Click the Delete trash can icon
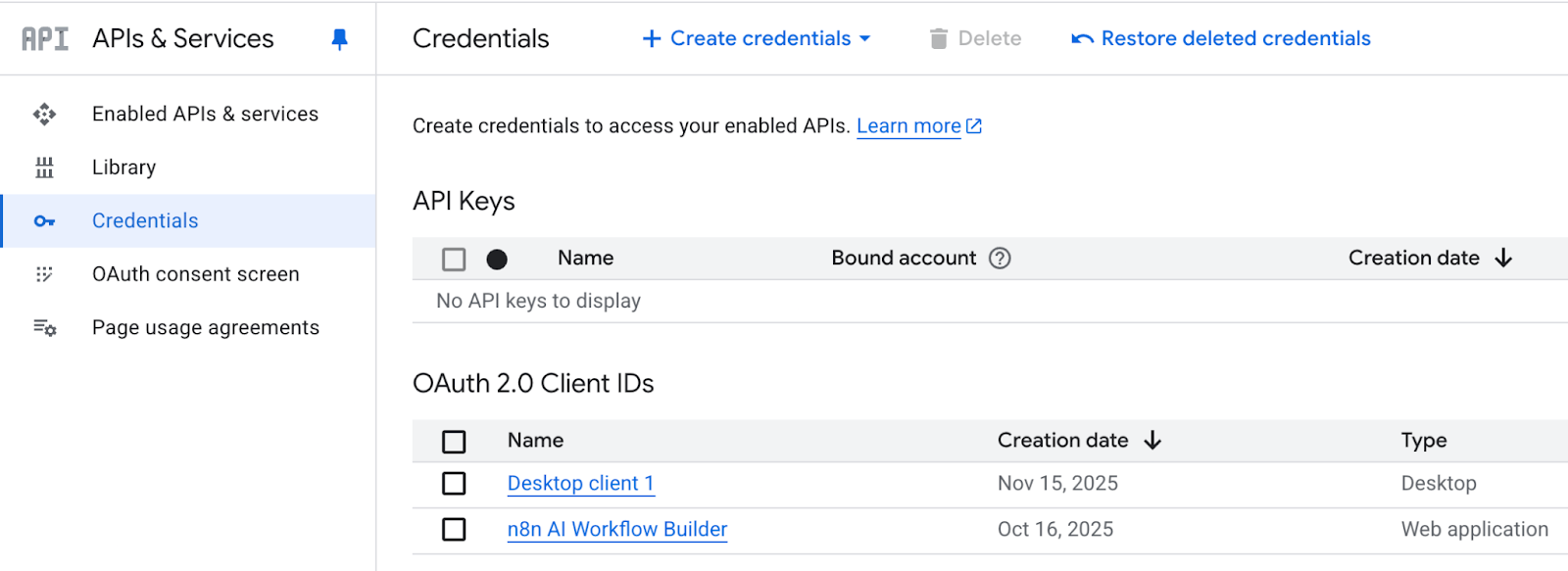Screen dimensions: 1568x571 [938, 38]
